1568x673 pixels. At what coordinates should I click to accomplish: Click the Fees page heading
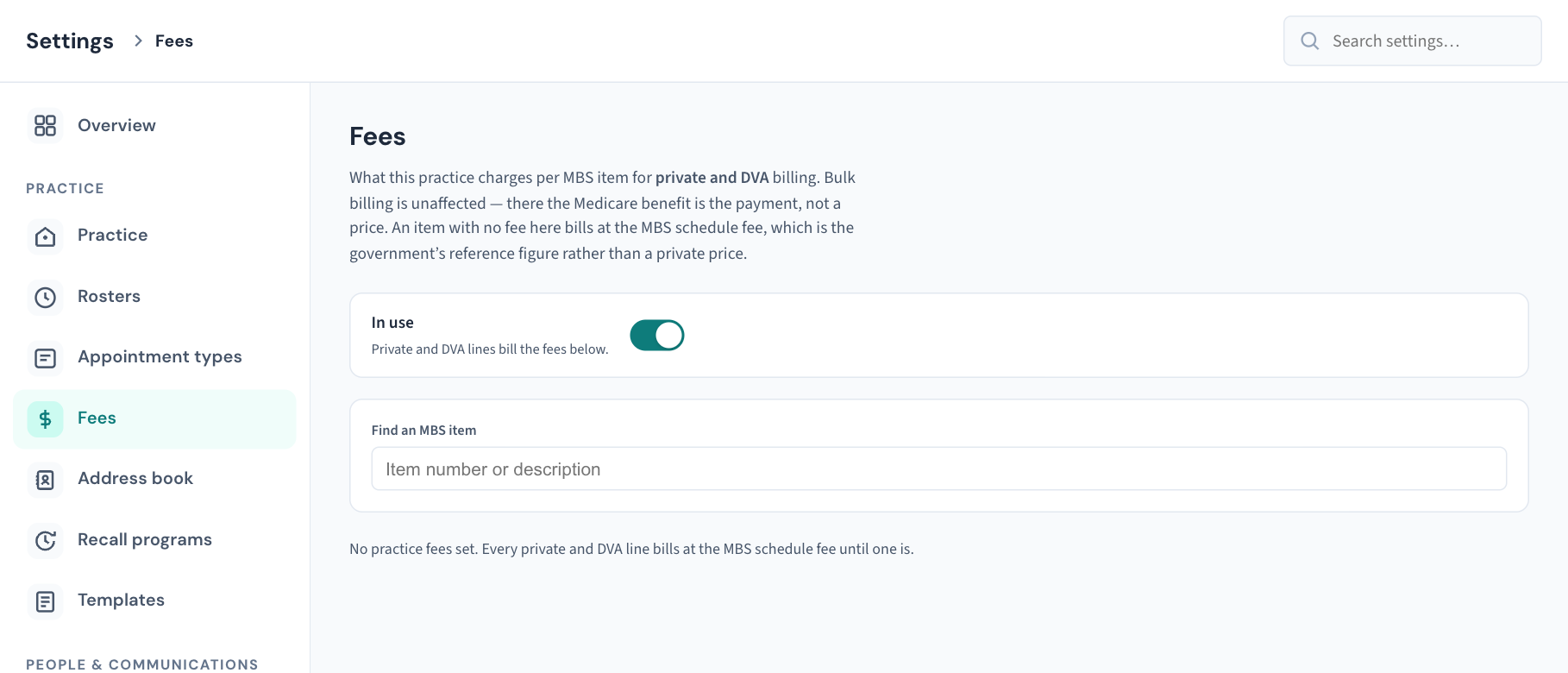pyautogui.click(x=378, y=136)
